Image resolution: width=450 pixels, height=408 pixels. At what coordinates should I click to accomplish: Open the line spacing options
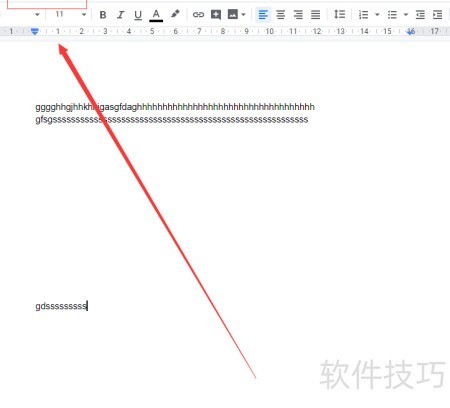339,14
